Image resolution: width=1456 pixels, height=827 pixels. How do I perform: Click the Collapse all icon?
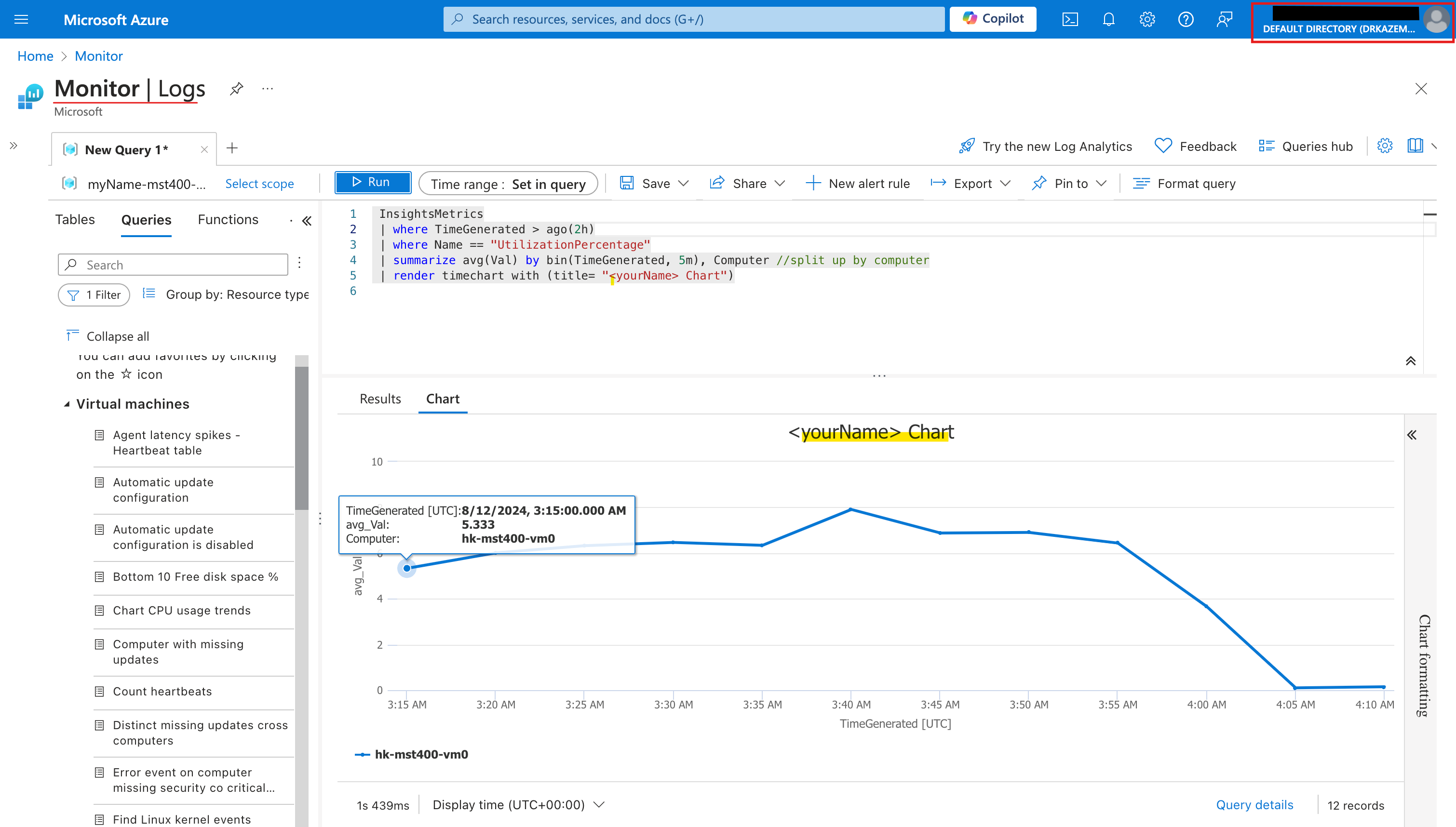73,335
